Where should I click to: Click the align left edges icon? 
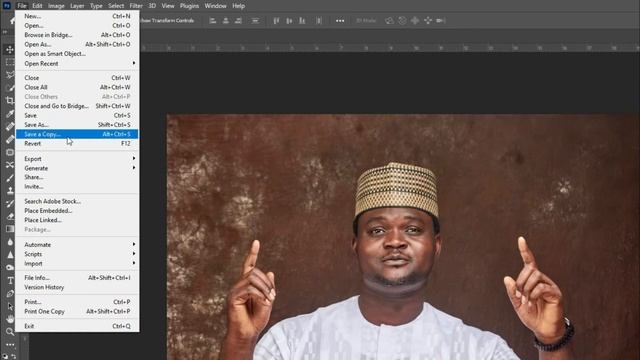pyautogui.click(x=213, y=20)
